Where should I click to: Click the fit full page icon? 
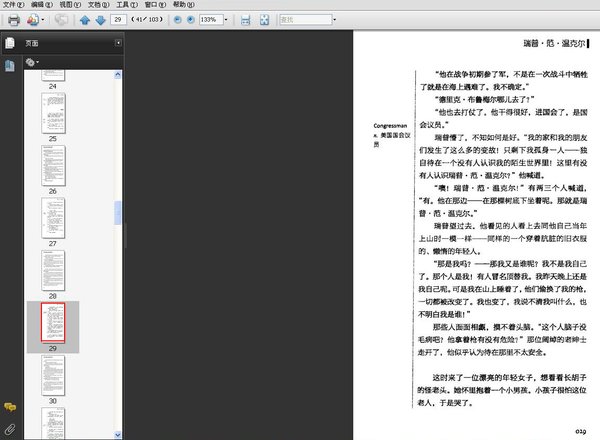(263, 20)
